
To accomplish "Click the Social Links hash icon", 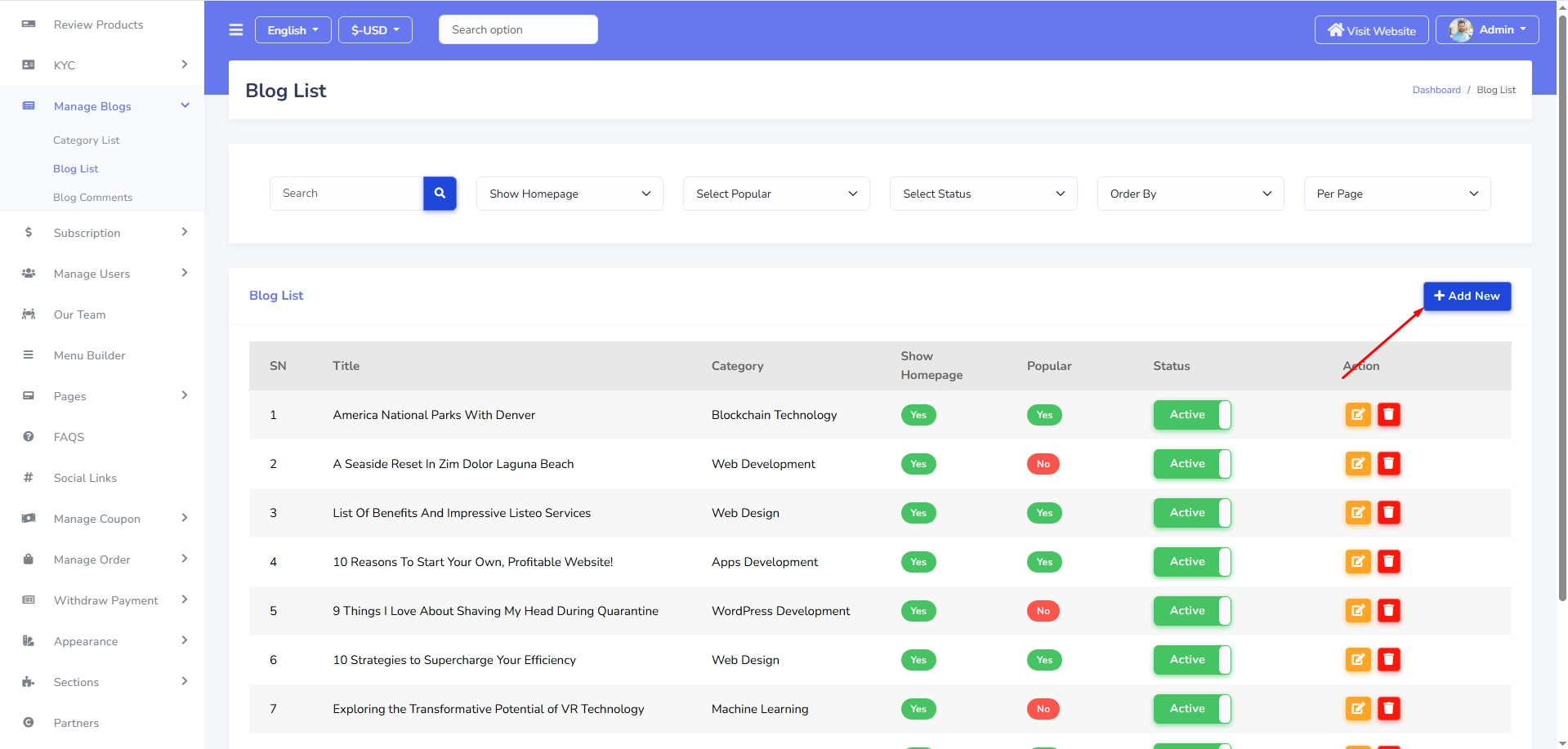I will pyautogui.click(x=29, y=478).
